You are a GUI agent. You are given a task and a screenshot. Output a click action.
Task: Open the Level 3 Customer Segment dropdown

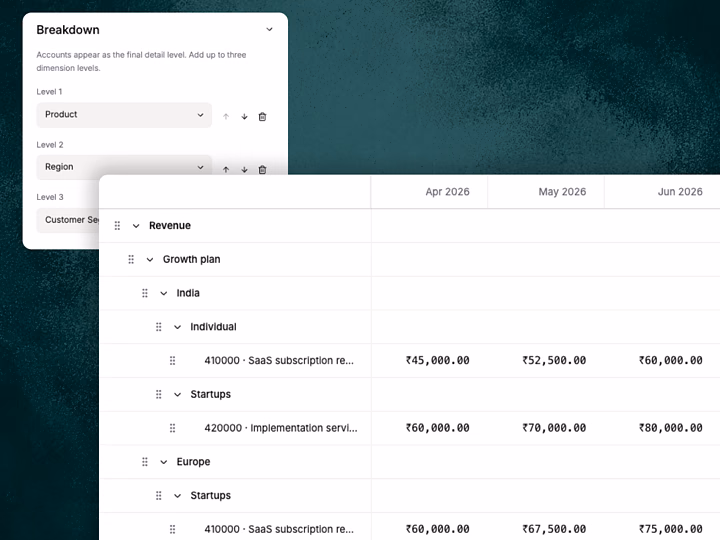68,220
